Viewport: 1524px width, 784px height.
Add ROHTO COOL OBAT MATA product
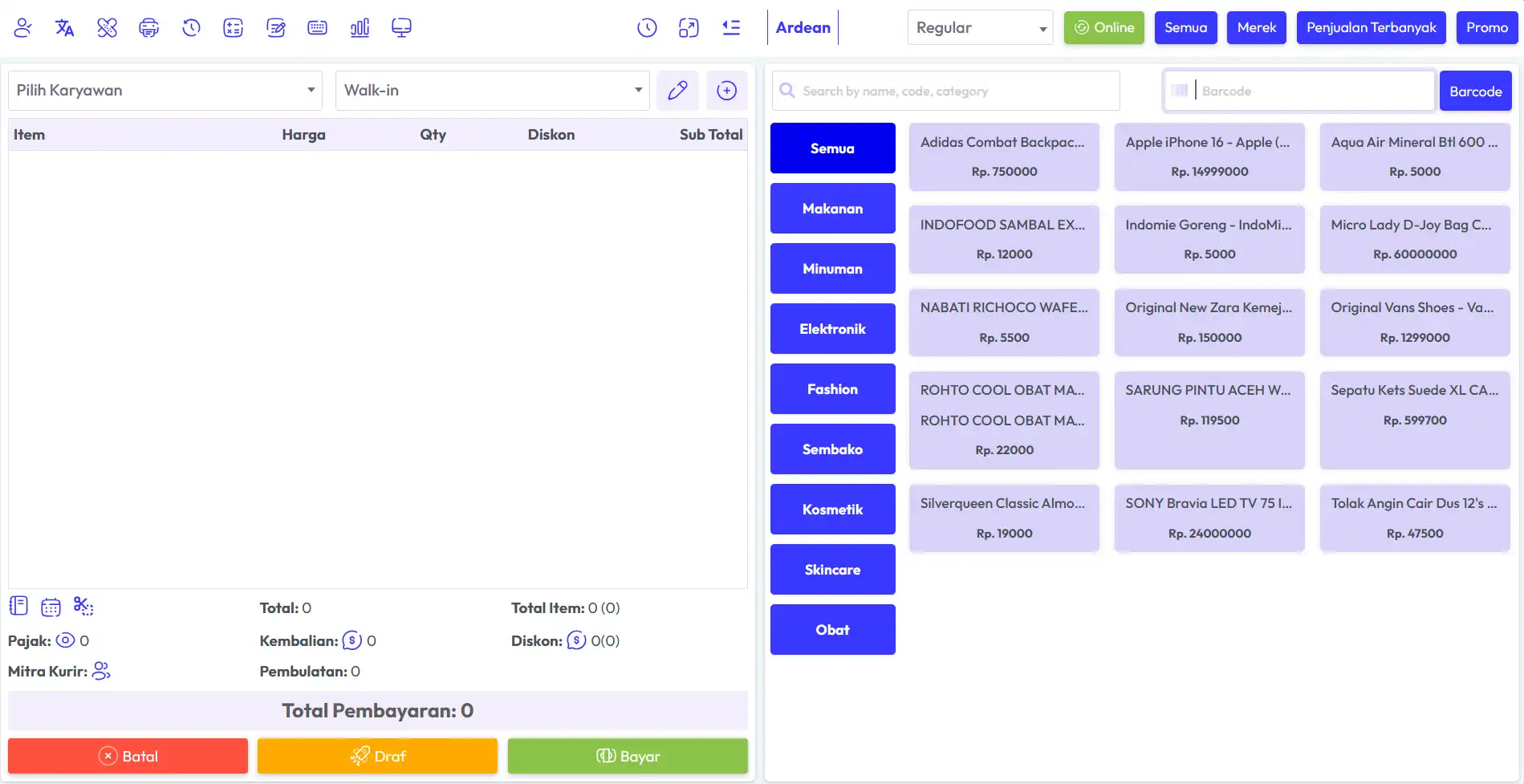click(1004, 420)
